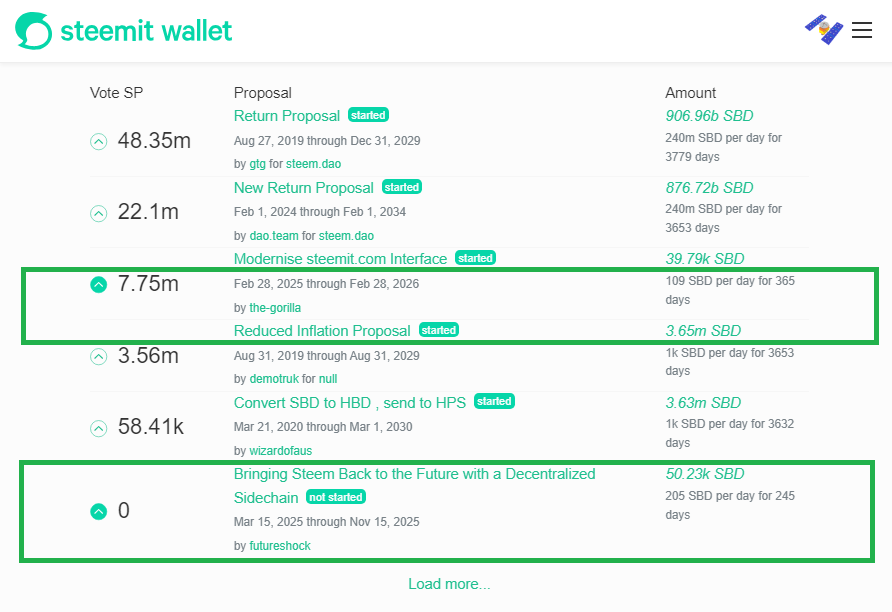Image resolution: width=892 pixels, height=612 pixels.
Task: Select the 7.75m vote SP value
Action: pyautogui.click(x=148, y=284)
